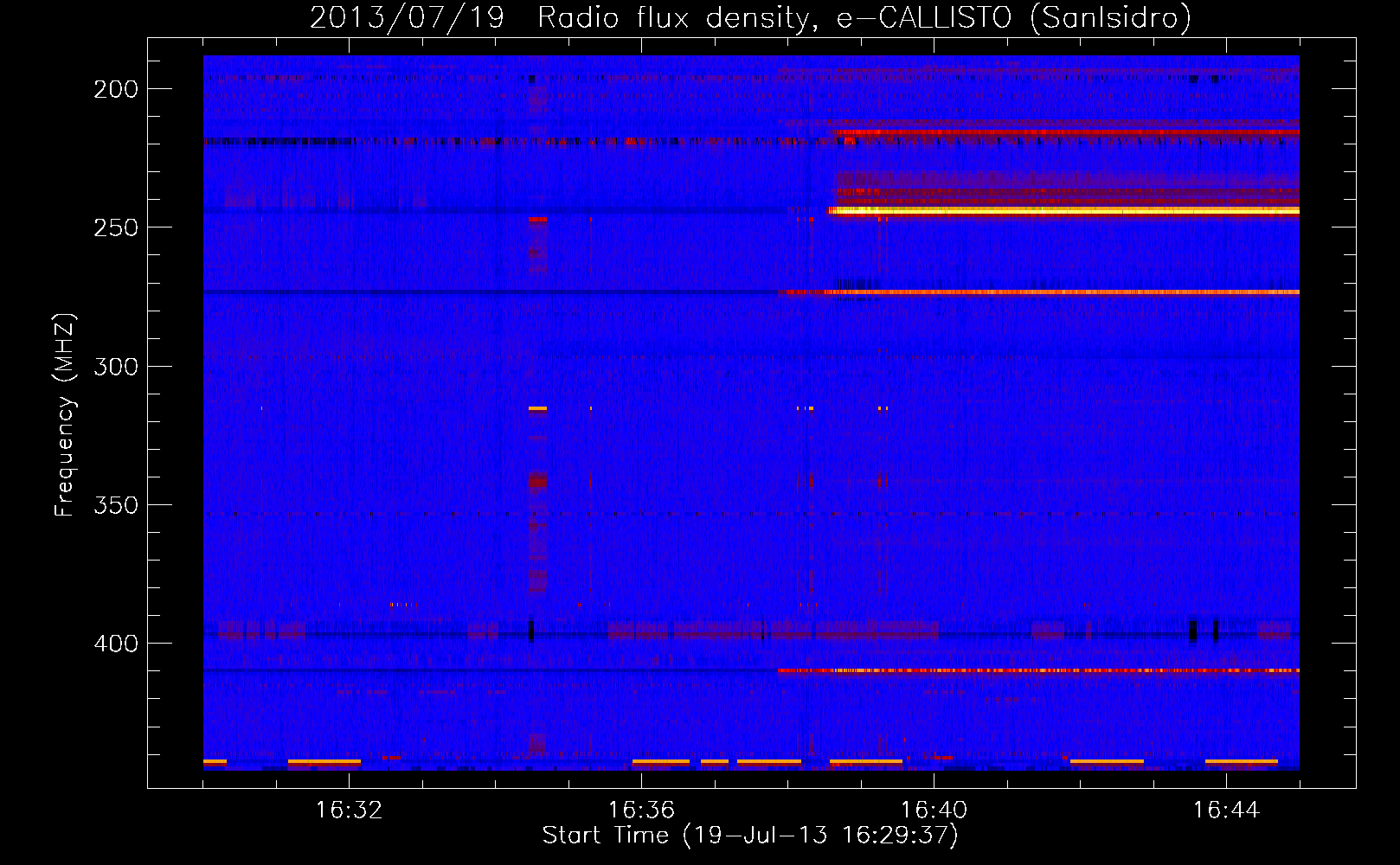1400x865 pixels.
Task: Click the 16:36 time tick label
Action: point(641,810)
